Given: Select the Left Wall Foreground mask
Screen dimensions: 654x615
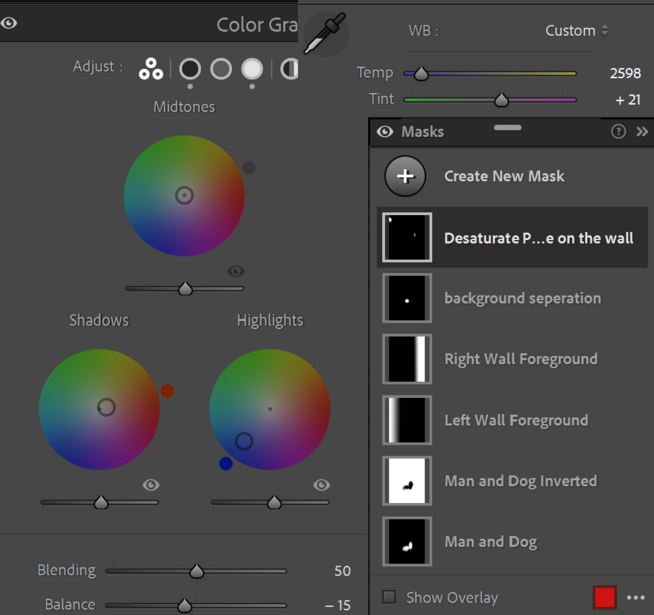Looking at the screenshot, I should pyautogui.click(x=512, y=420).
